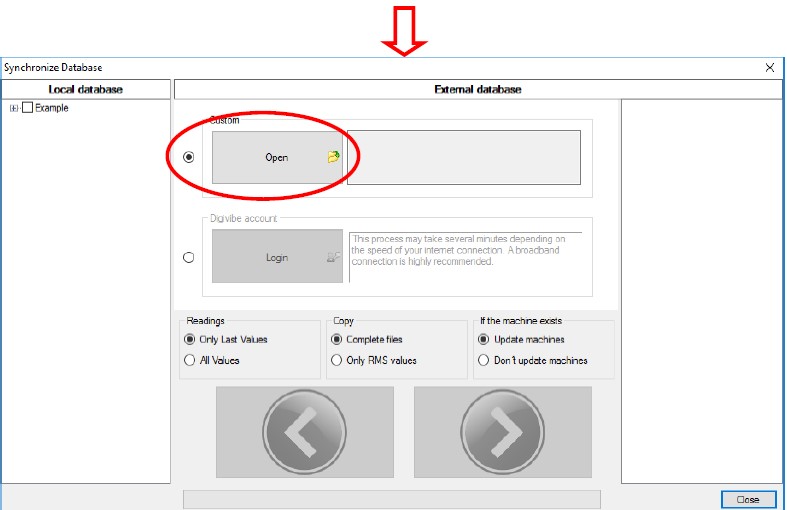This screenshot has height=510, width=787.
Task: Expand the Example tree node
Action: click(14, 108)
